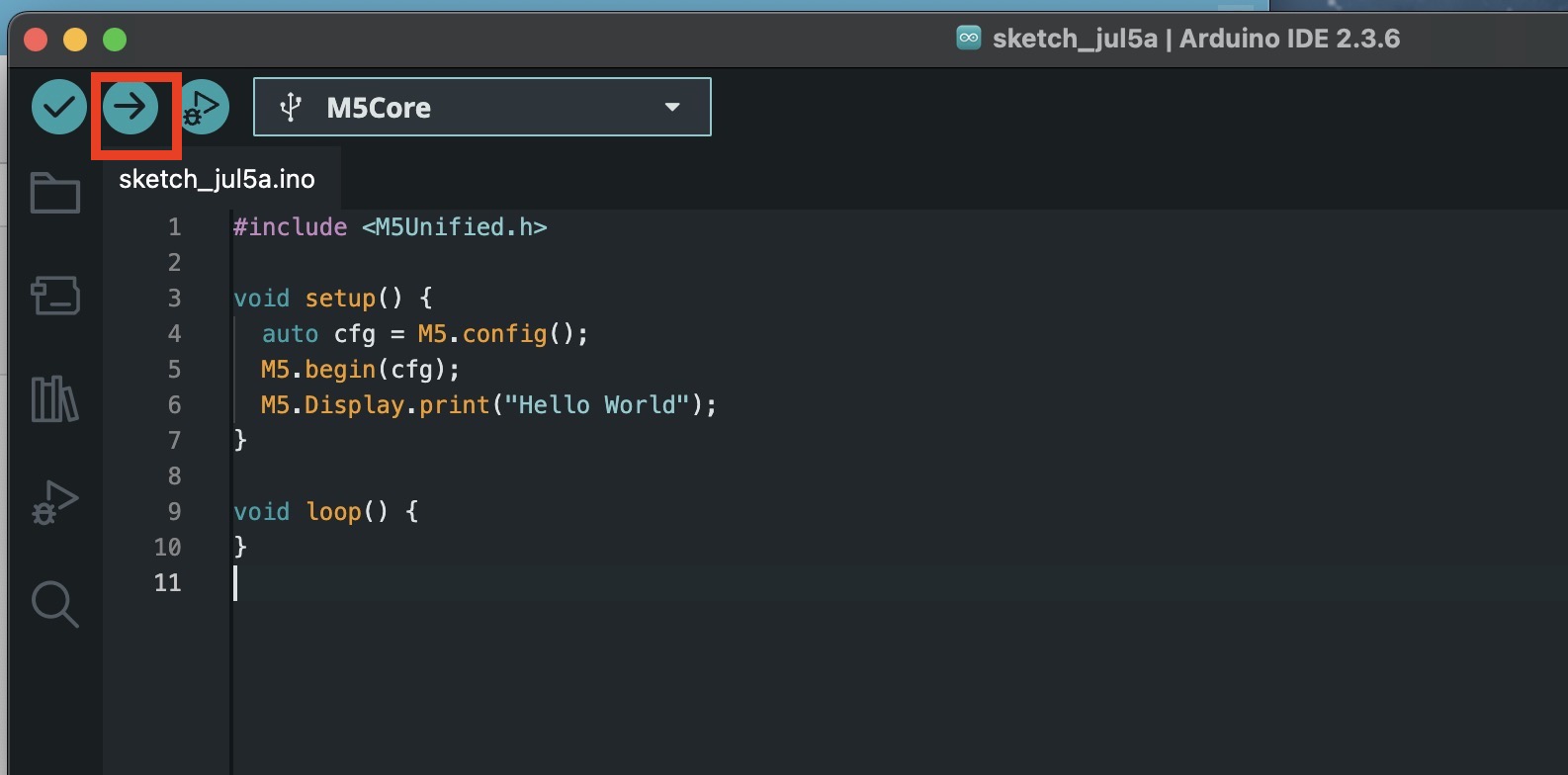Open the M5Core board selector dropdown

(x=482, y=107)
